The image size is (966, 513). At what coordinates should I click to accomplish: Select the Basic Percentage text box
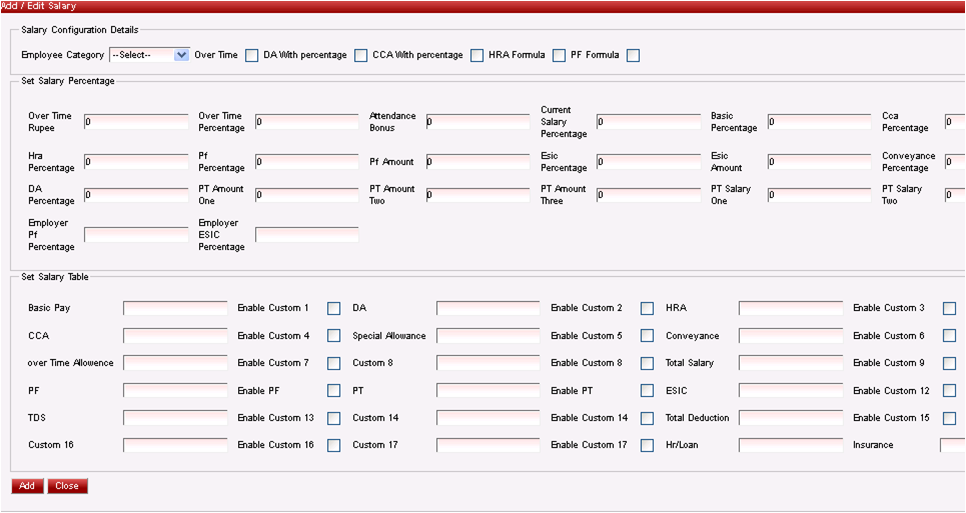[x=820, y=122]
